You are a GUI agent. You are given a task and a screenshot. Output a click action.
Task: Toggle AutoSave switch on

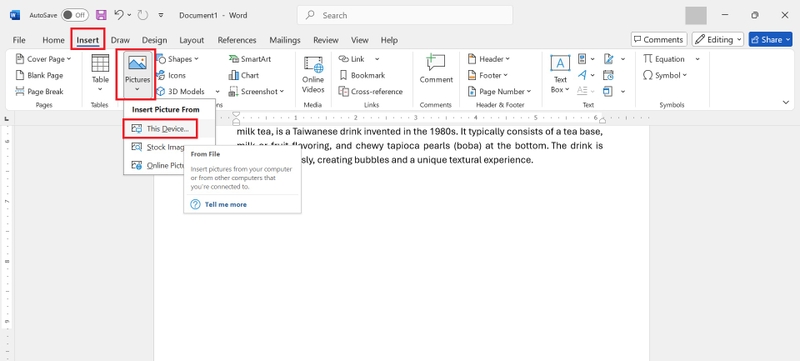(x=74, y=15)
